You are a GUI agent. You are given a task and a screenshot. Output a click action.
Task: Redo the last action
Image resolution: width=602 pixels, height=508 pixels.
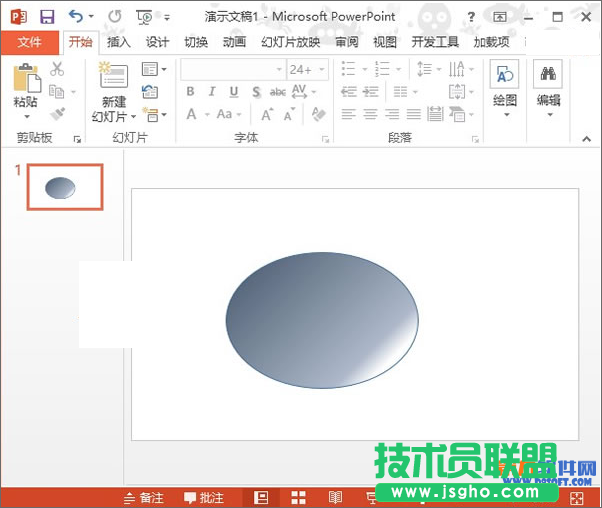coord(114,16)
